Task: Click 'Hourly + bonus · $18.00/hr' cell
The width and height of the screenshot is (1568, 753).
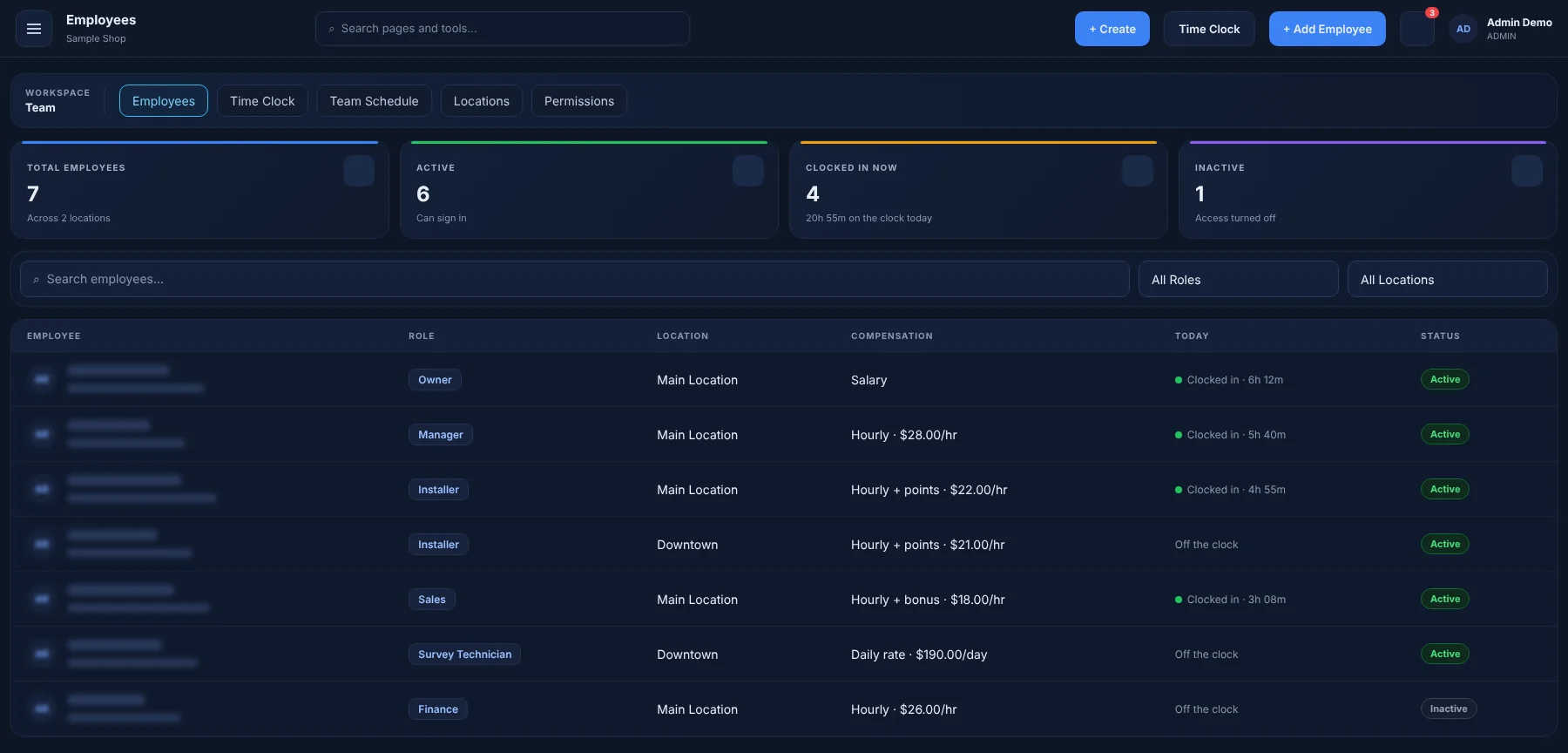Action: pyautogui.click(x=928, y=600)
